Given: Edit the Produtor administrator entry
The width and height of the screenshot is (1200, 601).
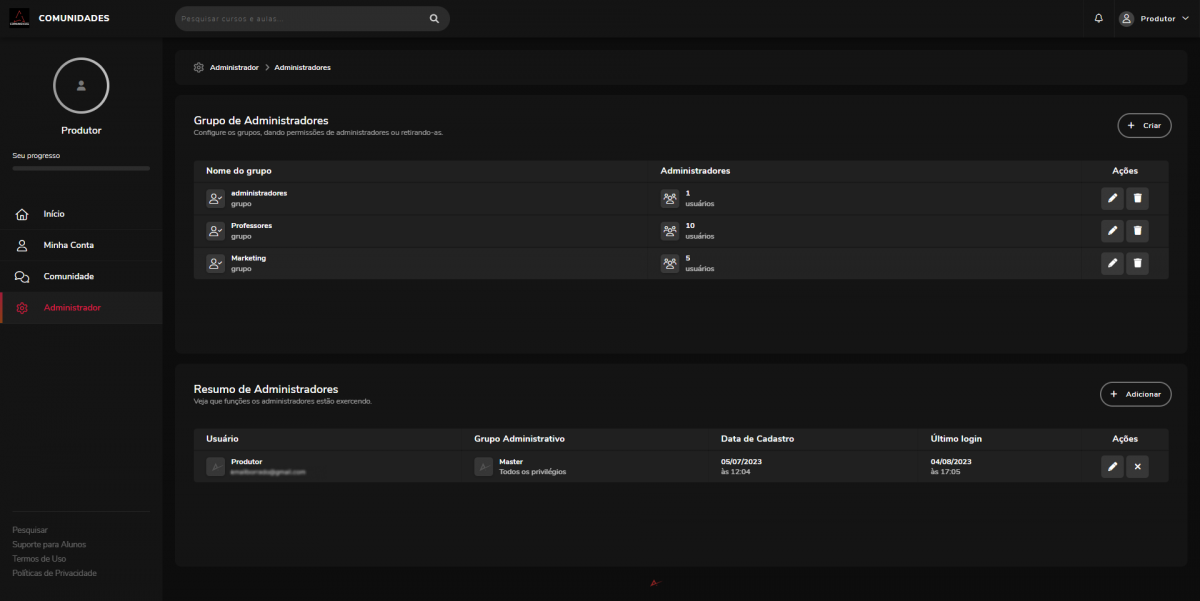Looking at the screenshot, I should point(1112,467).
